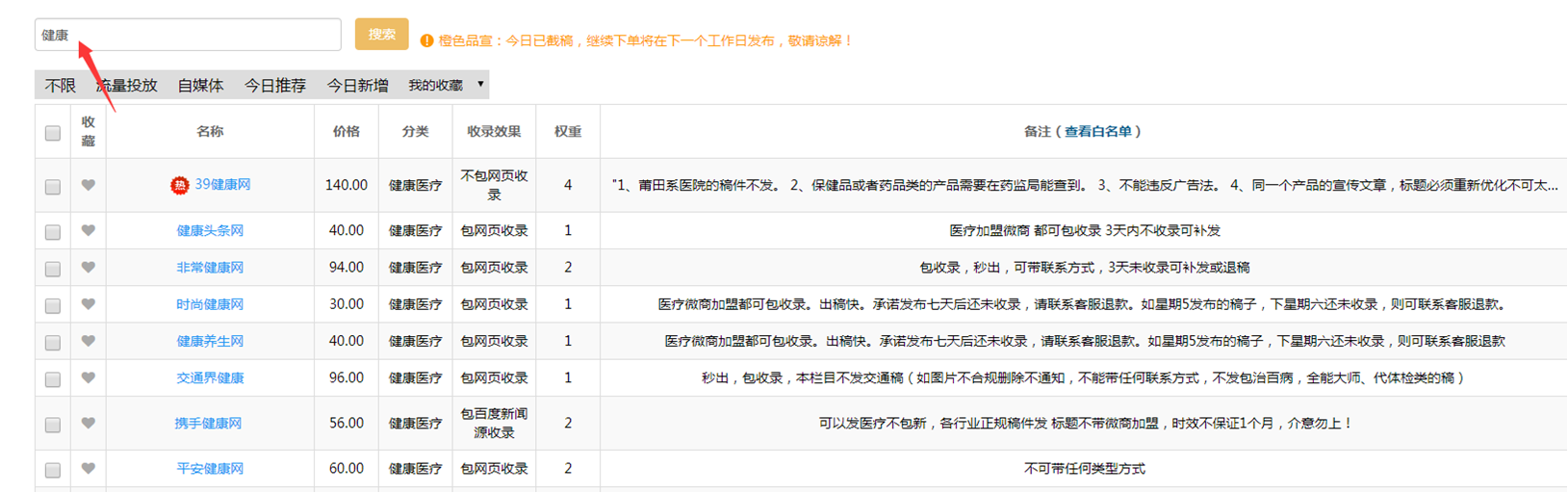Image resolution: width=1568 pixels, height=493 pixels.
Task: Click the 名称 column header
Action: [x=210, y=132]
